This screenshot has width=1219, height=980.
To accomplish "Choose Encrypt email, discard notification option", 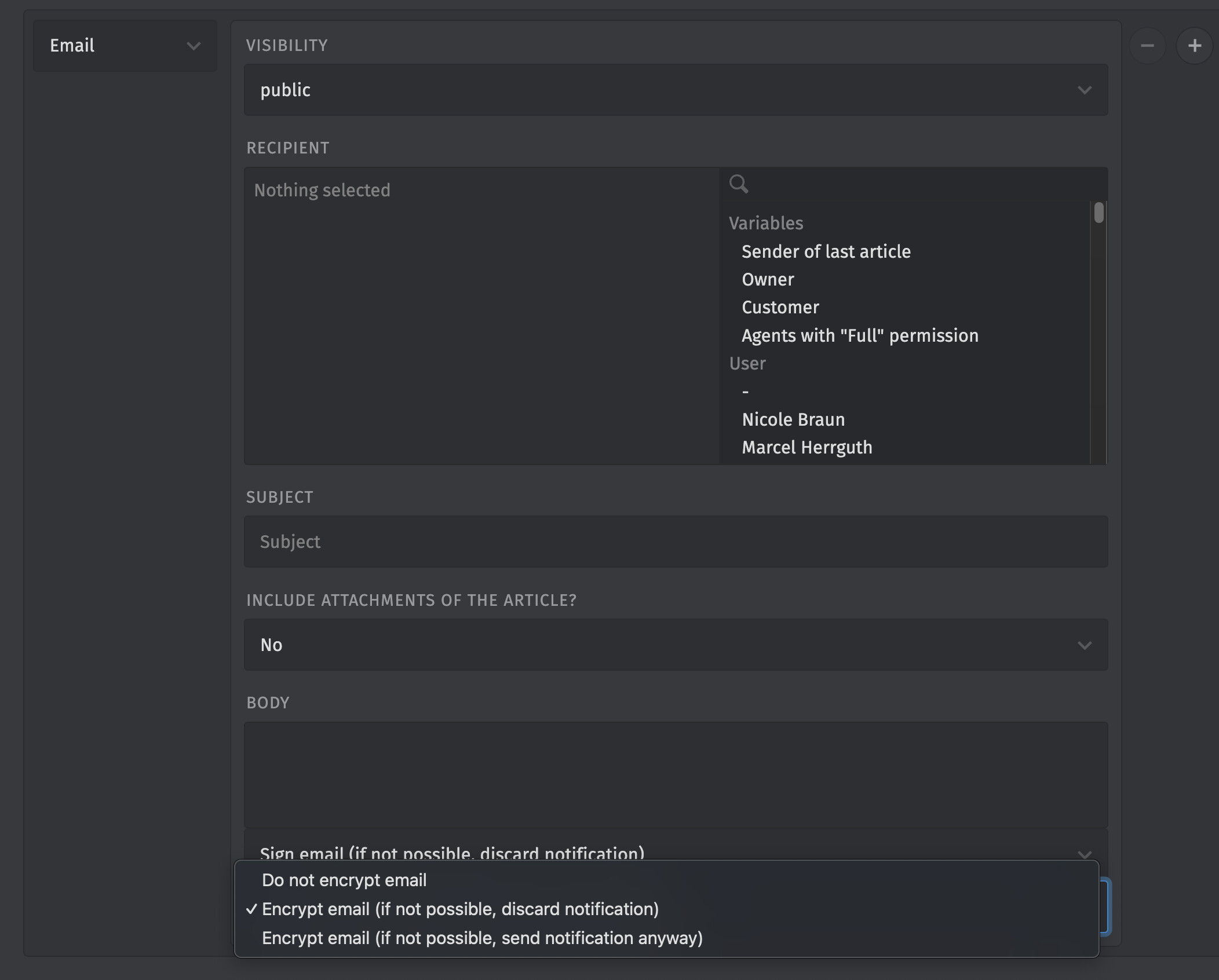I will pyautogui.click(x=460, y=909).
